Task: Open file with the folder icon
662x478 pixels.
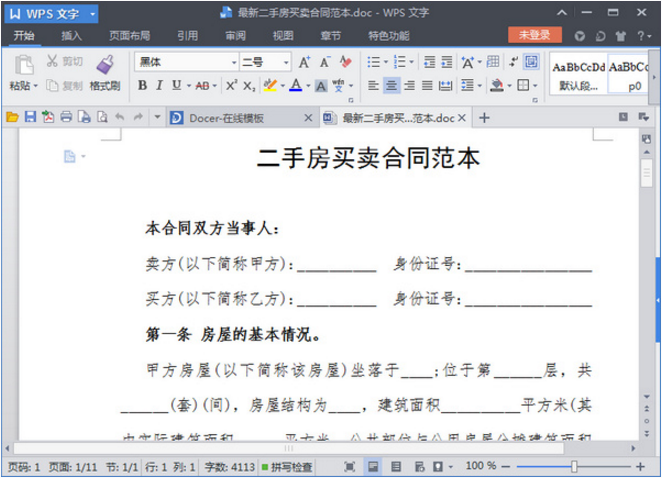Action: [12, 117]
